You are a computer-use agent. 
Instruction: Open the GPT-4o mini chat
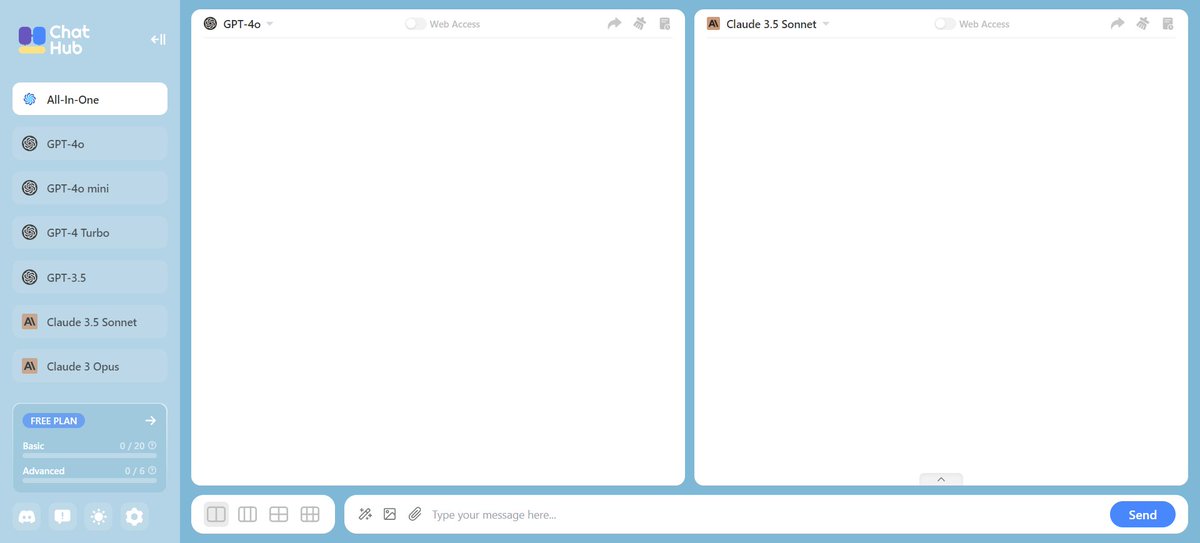90,188
